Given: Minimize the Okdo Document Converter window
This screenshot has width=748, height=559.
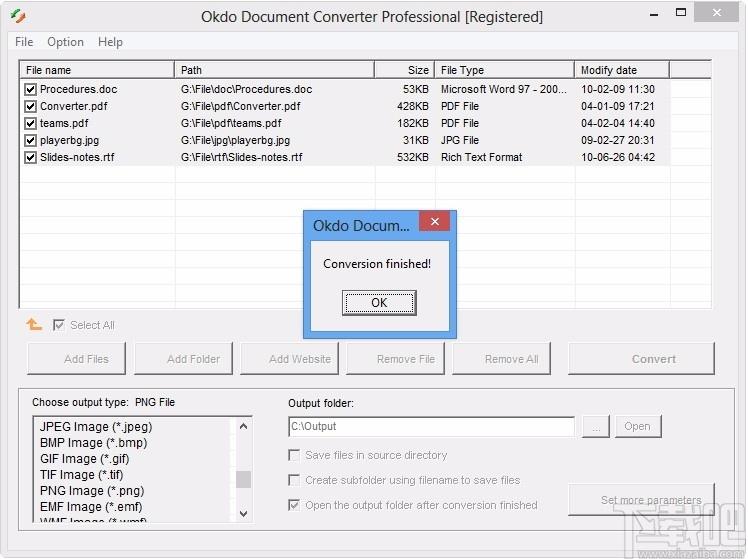Looking at the screenshot, I should [x=654, y=14].
